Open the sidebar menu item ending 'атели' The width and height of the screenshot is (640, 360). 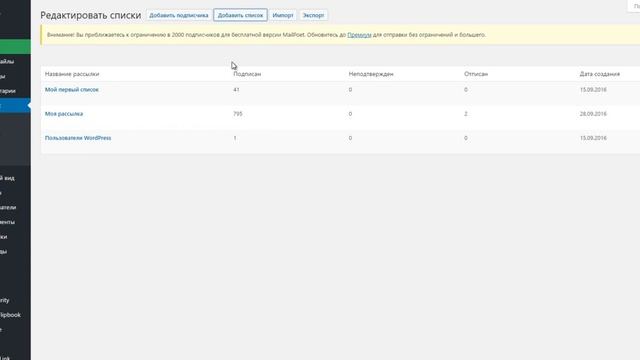click(8, 207)
